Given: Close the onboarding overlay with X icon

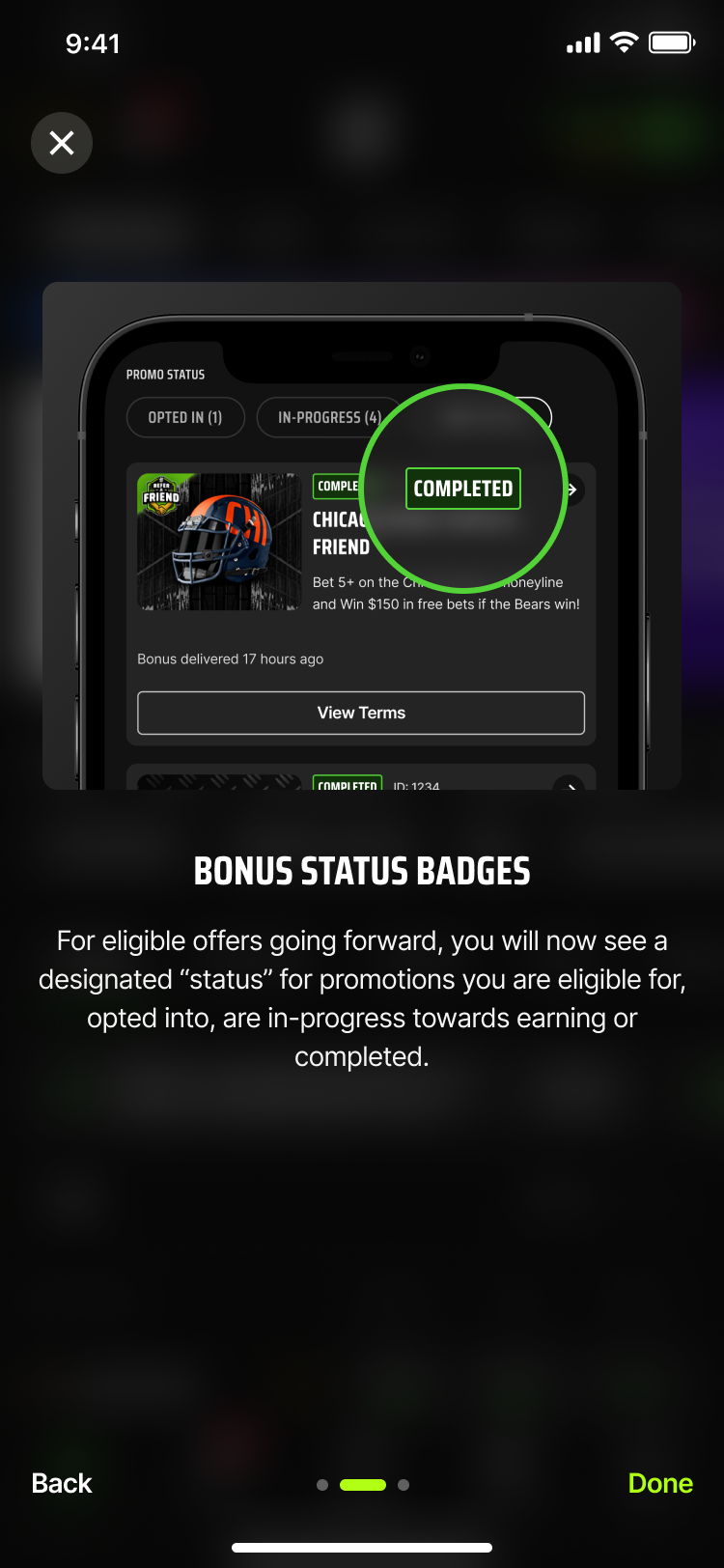Looking at the screenshot, I should pos(62,143).
